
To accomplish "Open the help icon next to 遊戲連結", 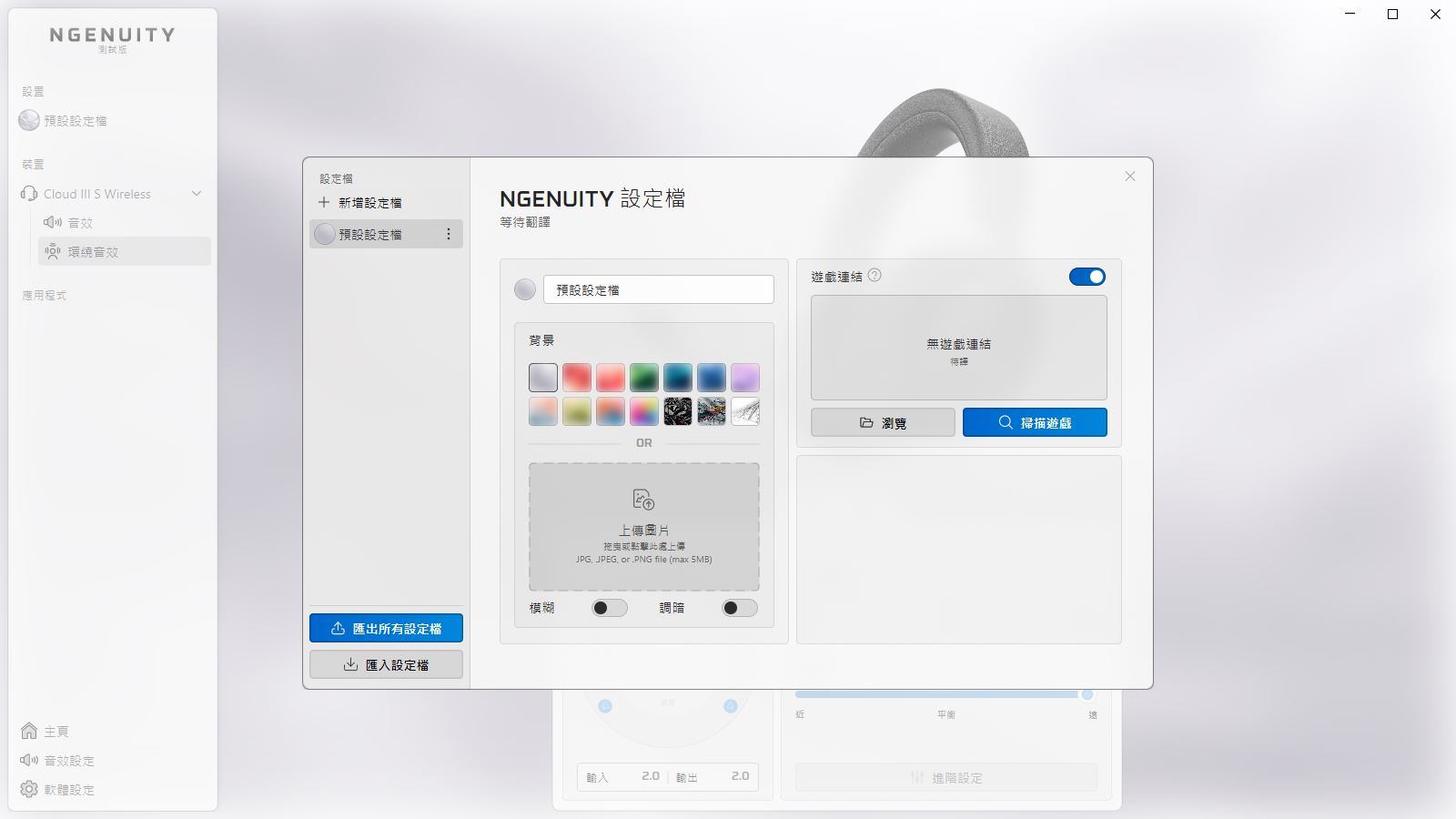I will click(x=875, y=275).
